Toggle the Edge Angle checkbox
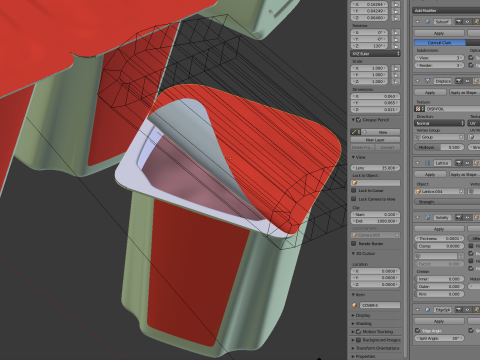The height and width of the screenshot is (360, 480). (418, 331)
